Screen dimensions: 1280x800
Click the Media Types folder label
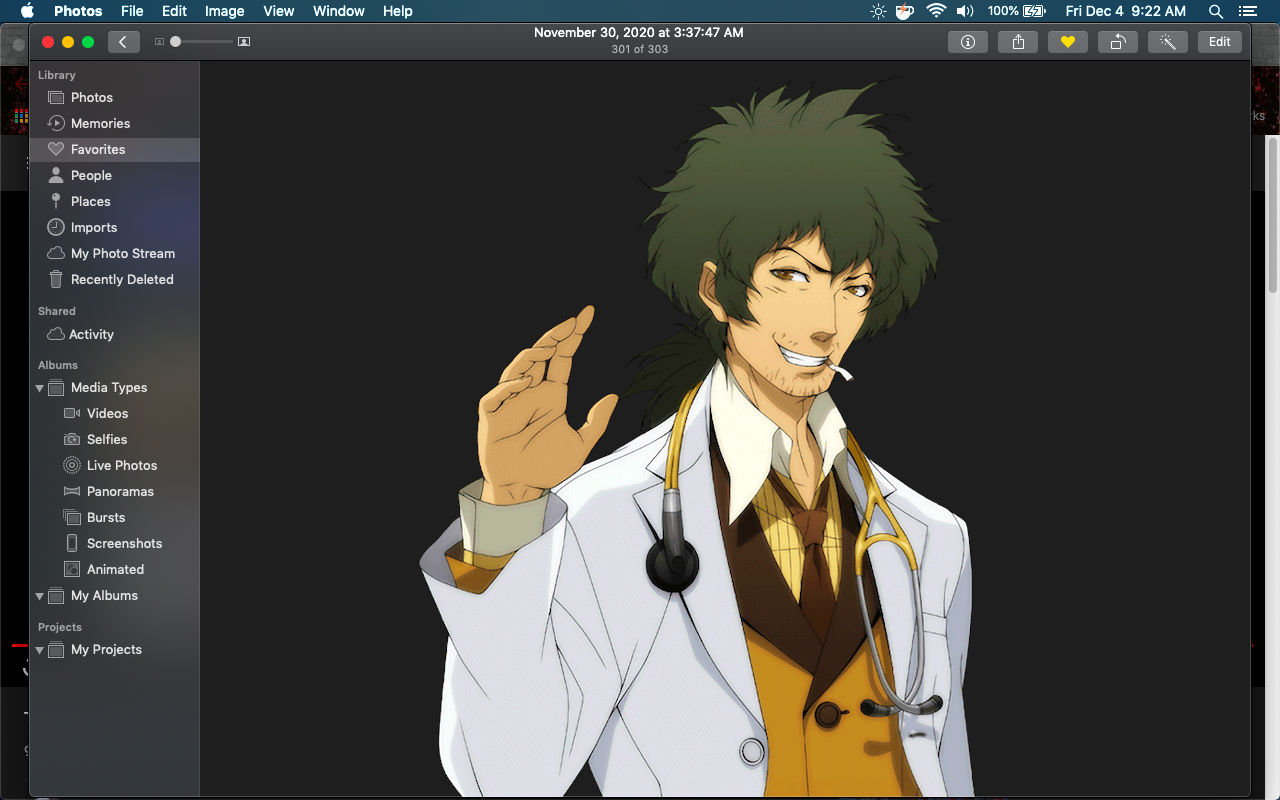click(x=109, y=387)
